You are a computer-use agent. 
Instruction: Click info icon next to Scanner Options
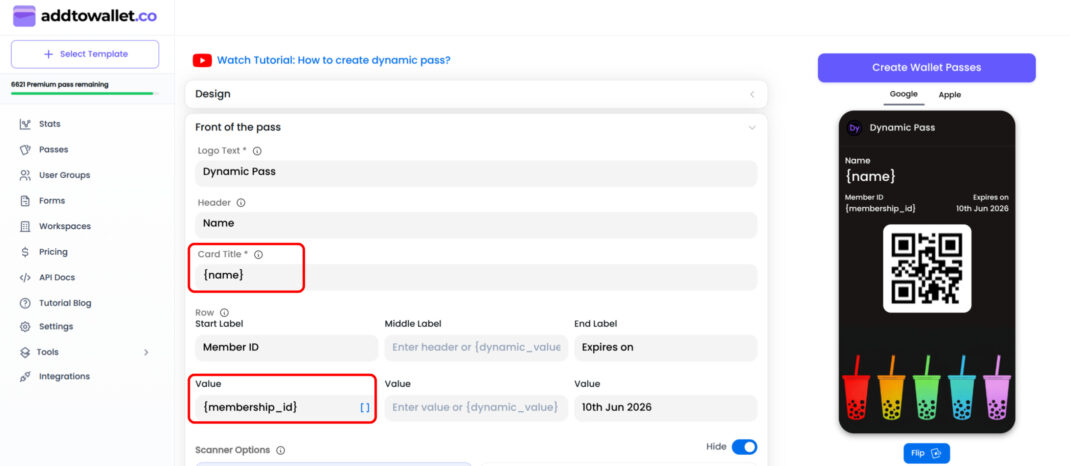click(x=280, y=450)
